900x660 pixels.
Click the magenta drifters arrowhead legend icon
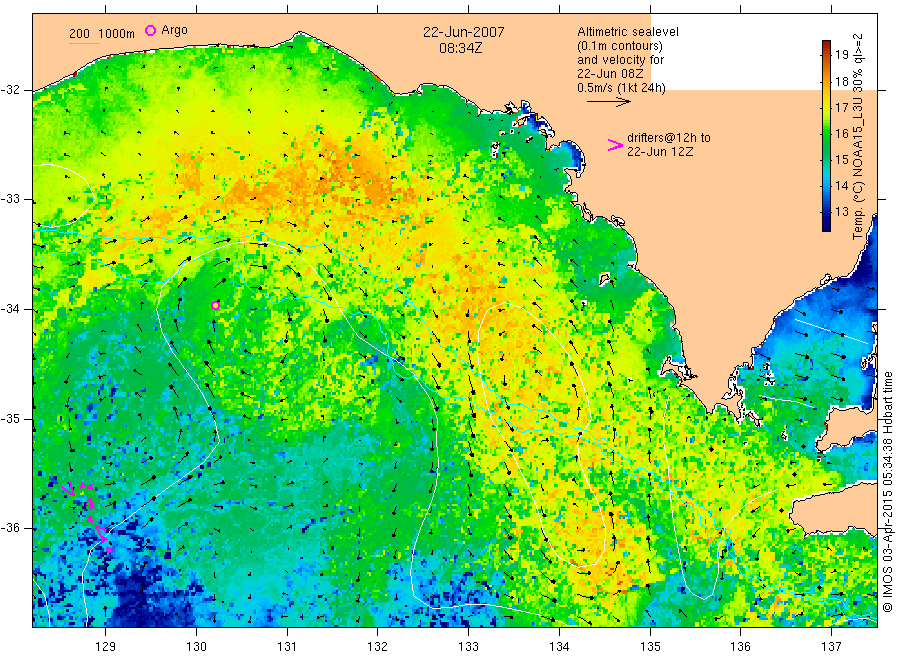pyautogui.click(x=615, y=145)
